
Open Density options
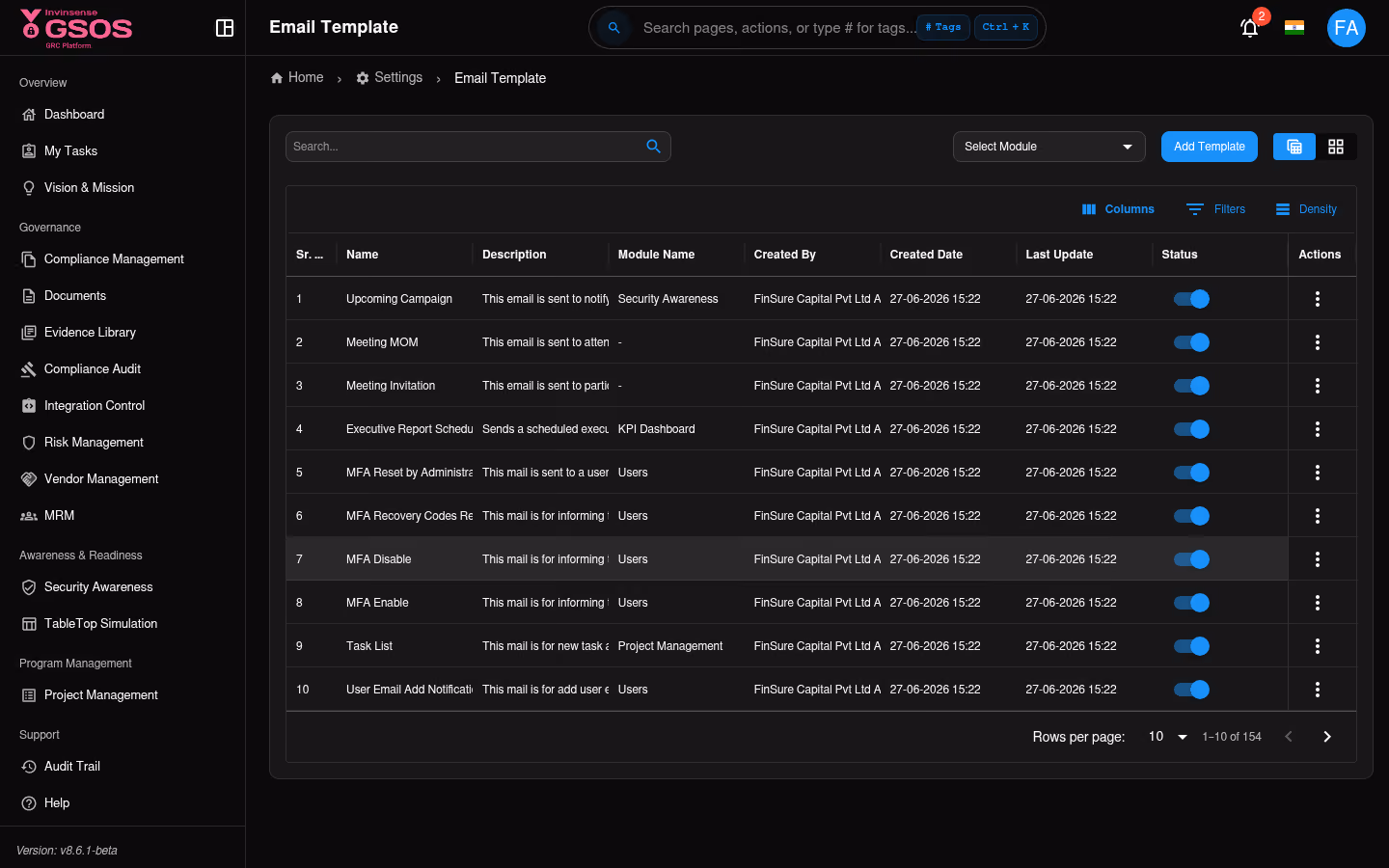point(1306,209)
